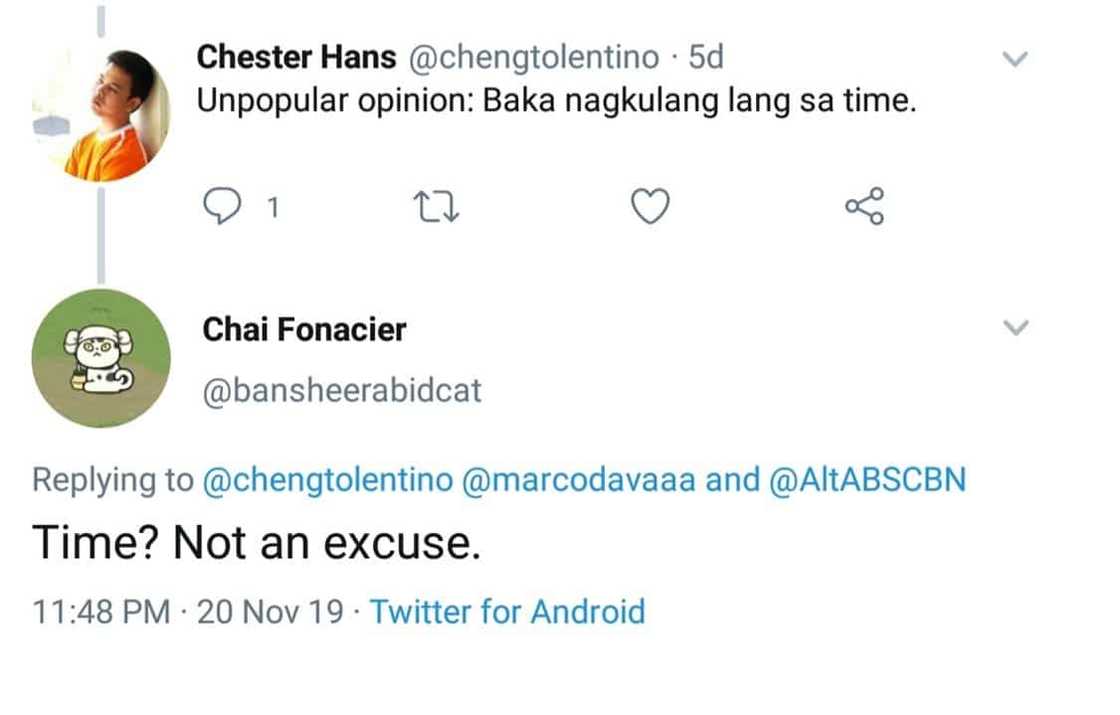Tap the share icon on Chester's tweet
Screen dimensions: 1120x715
pos(864,206)
